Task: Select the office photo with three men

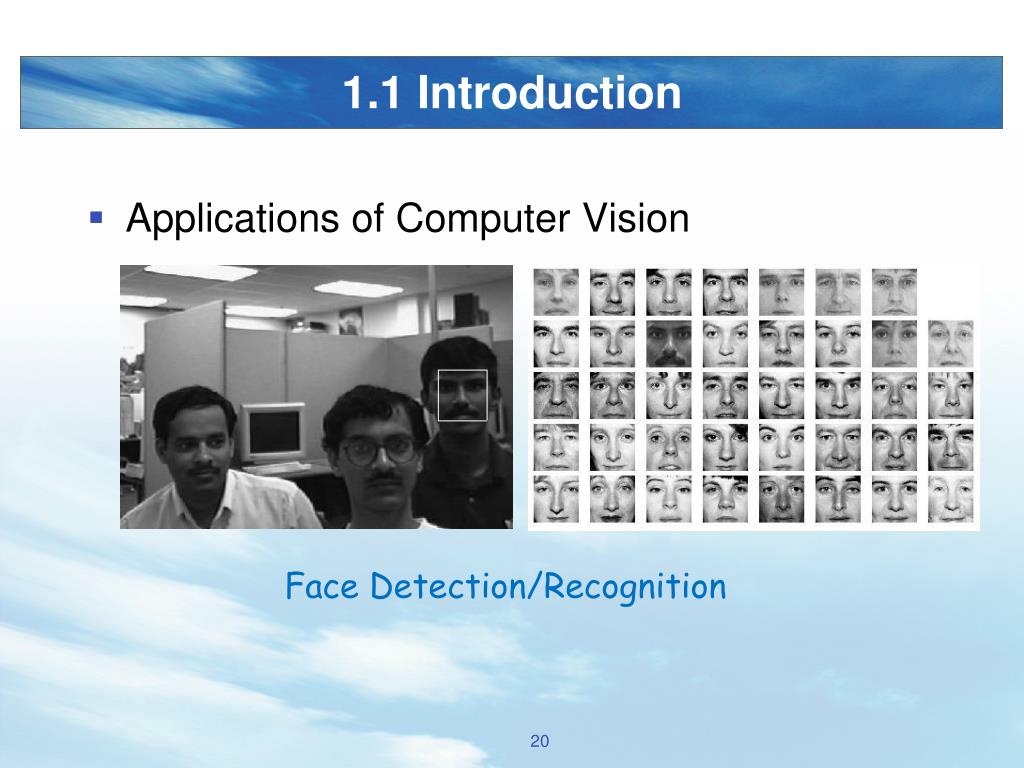Action: coord(316,396)
